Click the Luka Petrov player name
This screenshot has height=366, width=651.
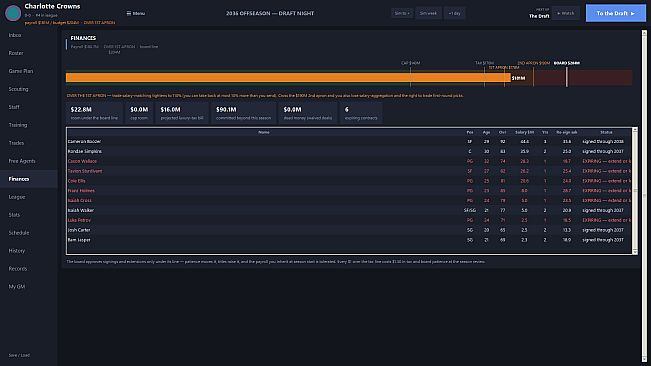coord(79,220)
